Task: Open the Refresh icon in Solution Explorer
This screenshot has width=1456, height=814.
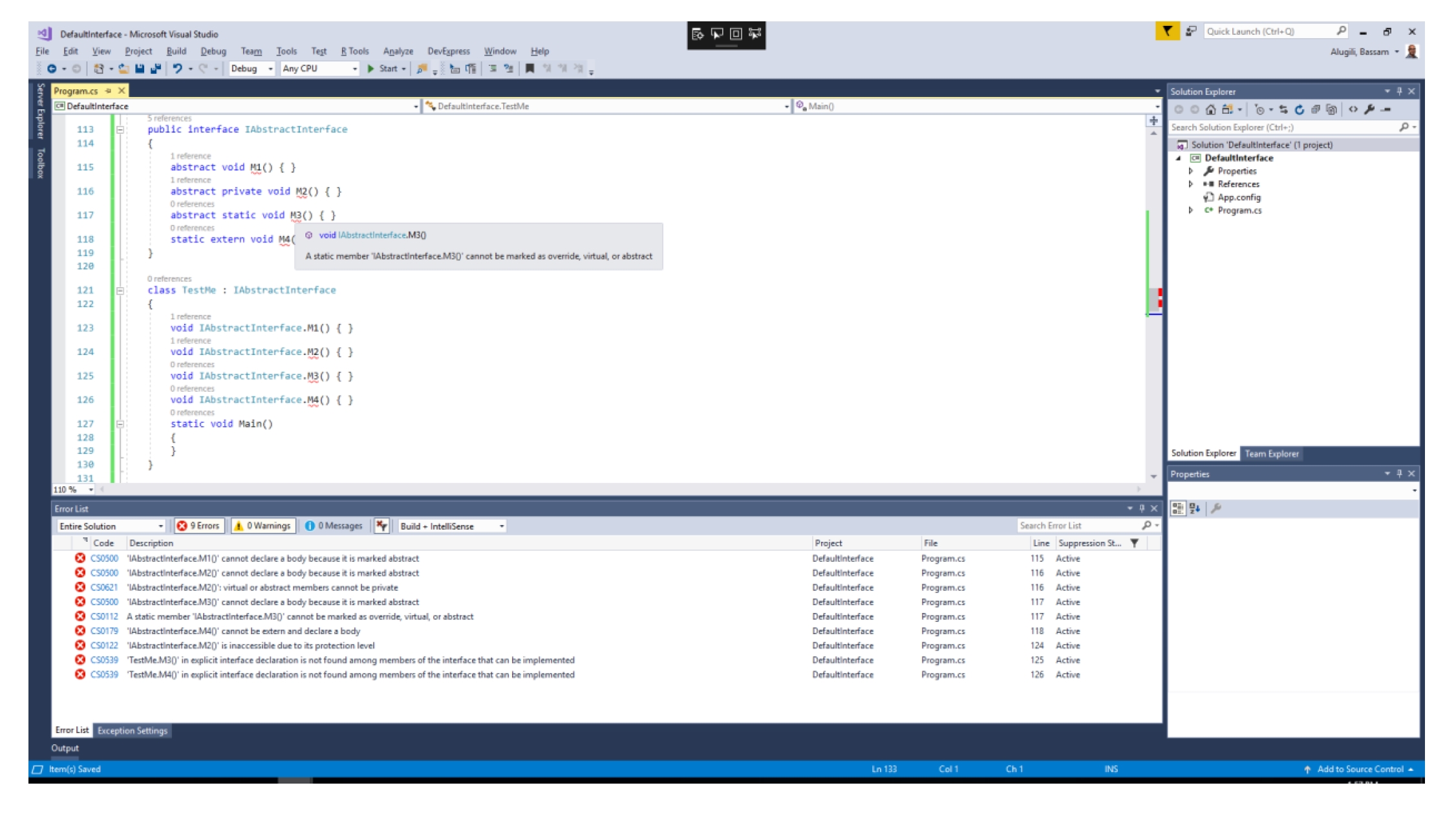Action: [1300, 110]
